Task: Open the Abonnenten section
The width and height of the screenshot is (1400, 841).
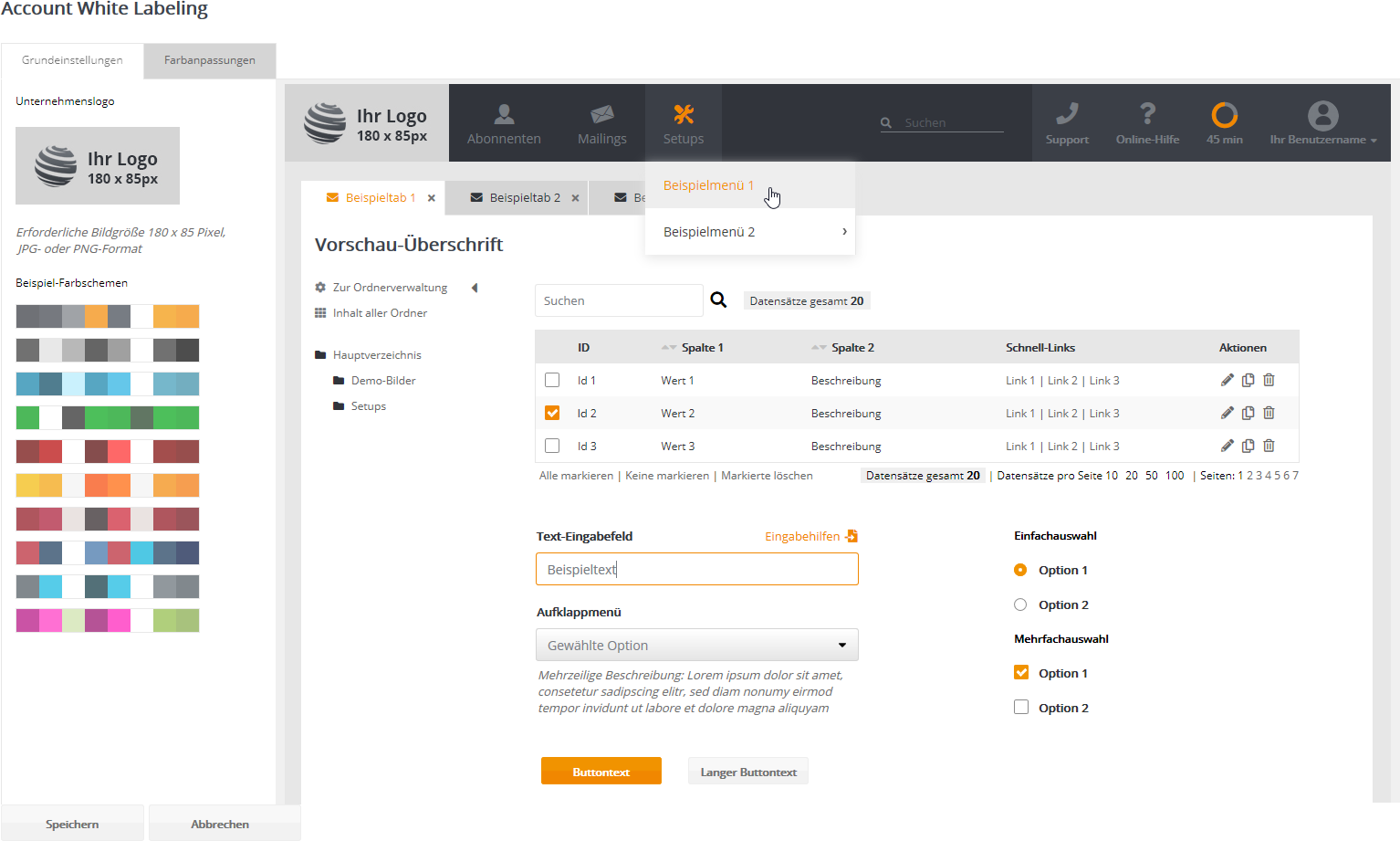Action: coord(504,124)
